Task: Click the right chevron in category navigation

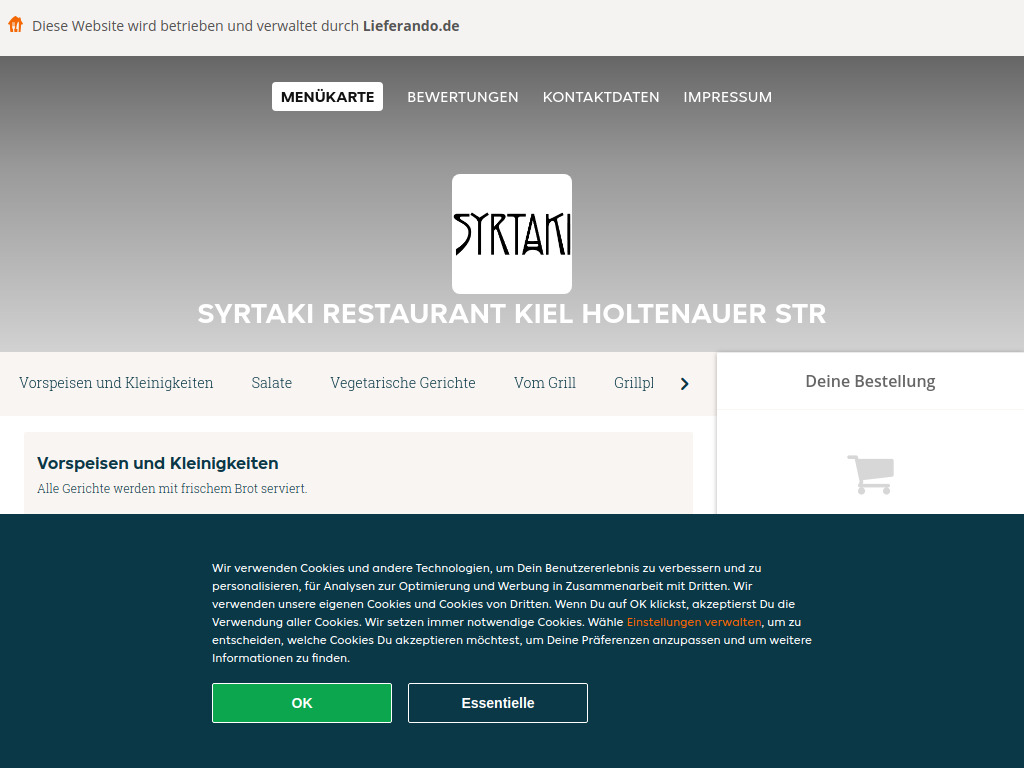Action: tap(684, 383)
